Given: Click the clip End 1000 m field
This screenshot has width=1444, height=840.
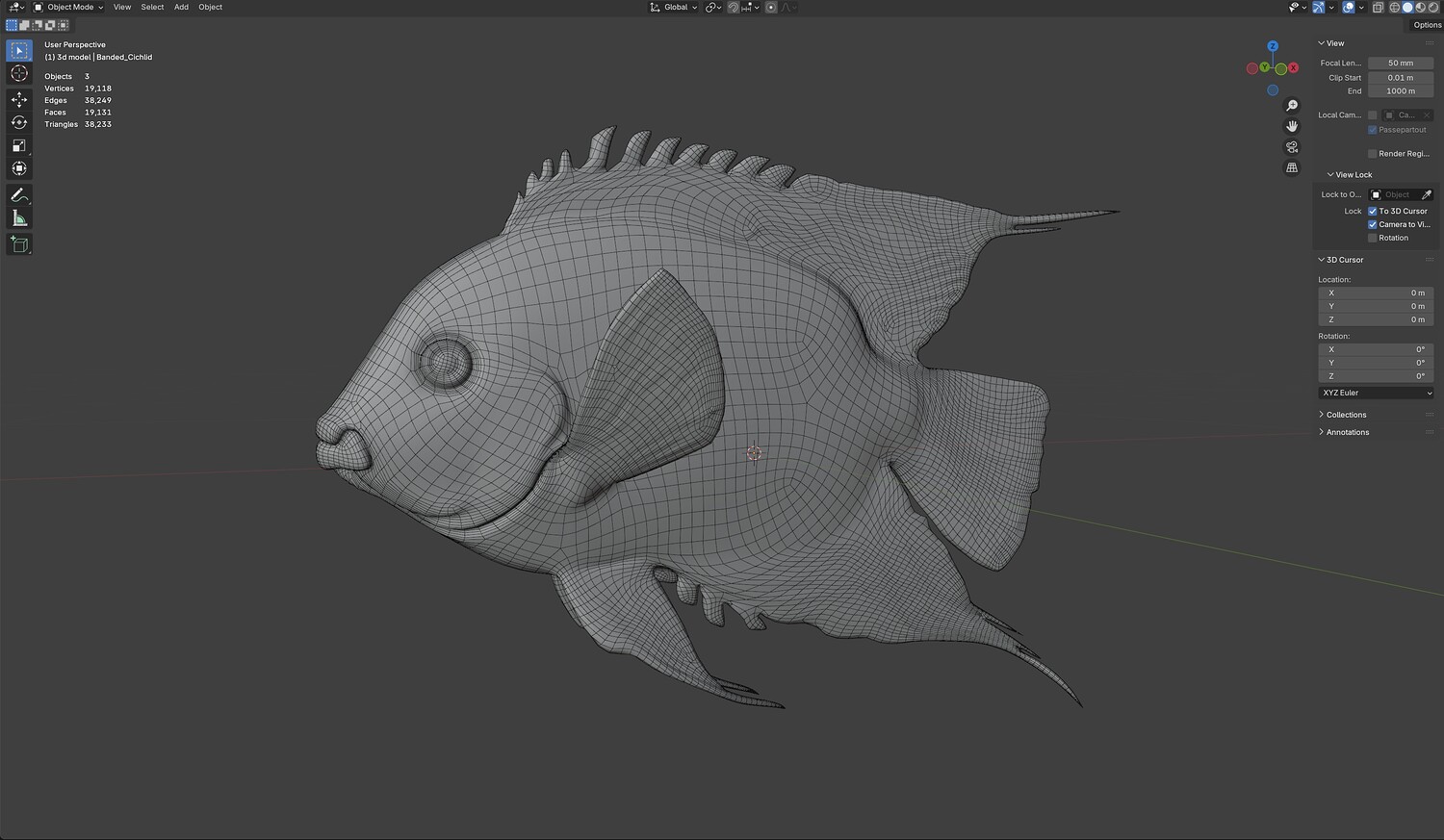Looking at the screenshot, I should pyautogui.click(x=1401, y=91).
